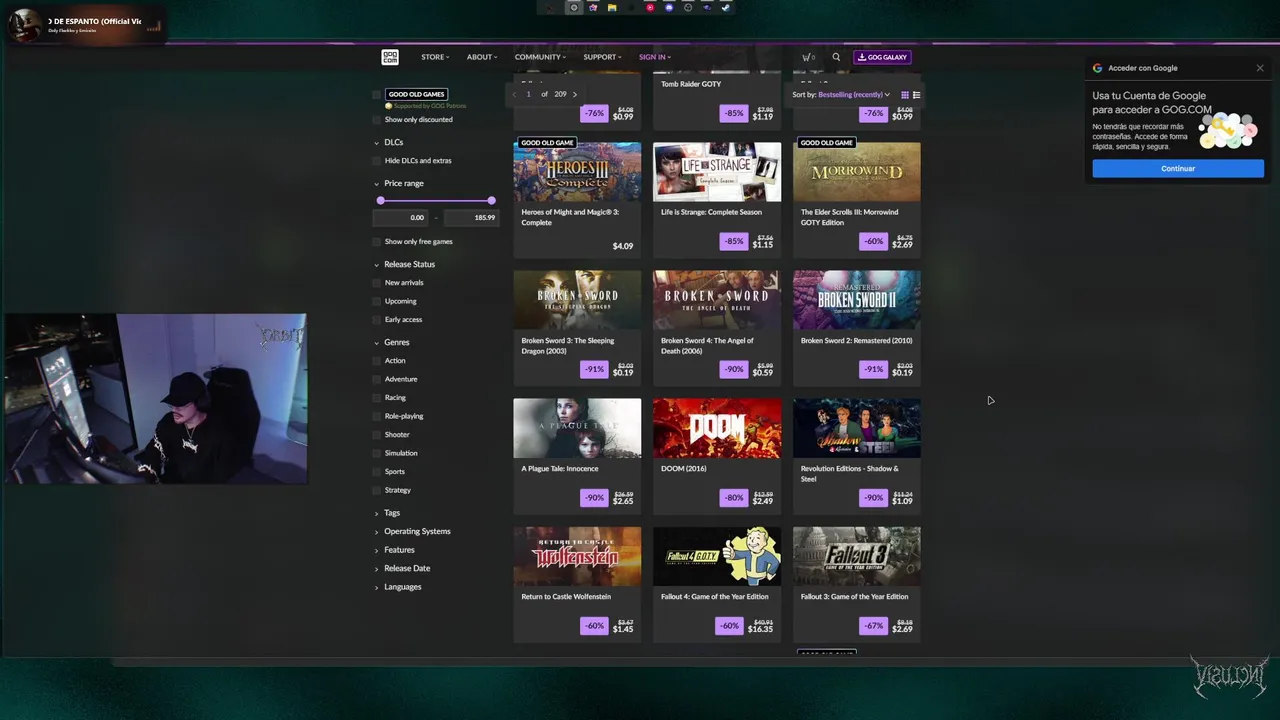Open Heroes of Might and Magic 3 thumbnail
The image size is (1280, 720).
[x=577, y=172]
